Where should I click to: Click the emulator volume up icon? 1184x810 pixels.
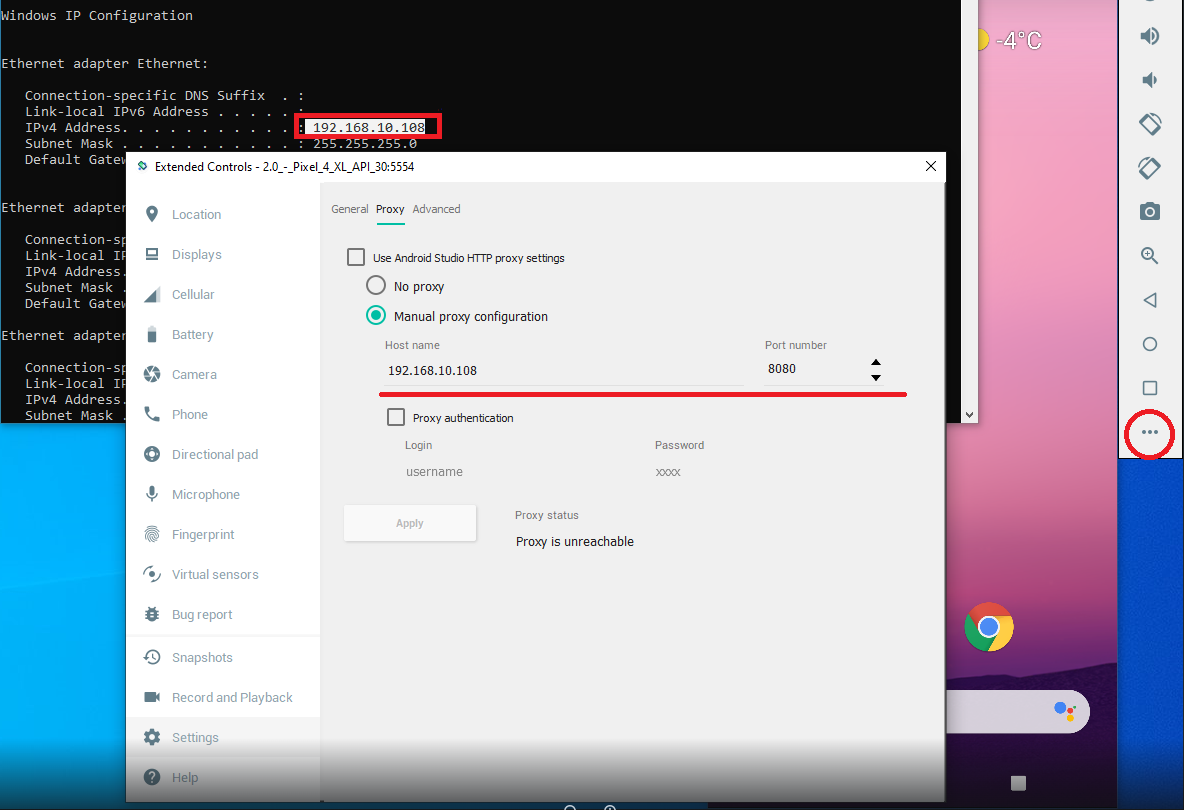1149,35
